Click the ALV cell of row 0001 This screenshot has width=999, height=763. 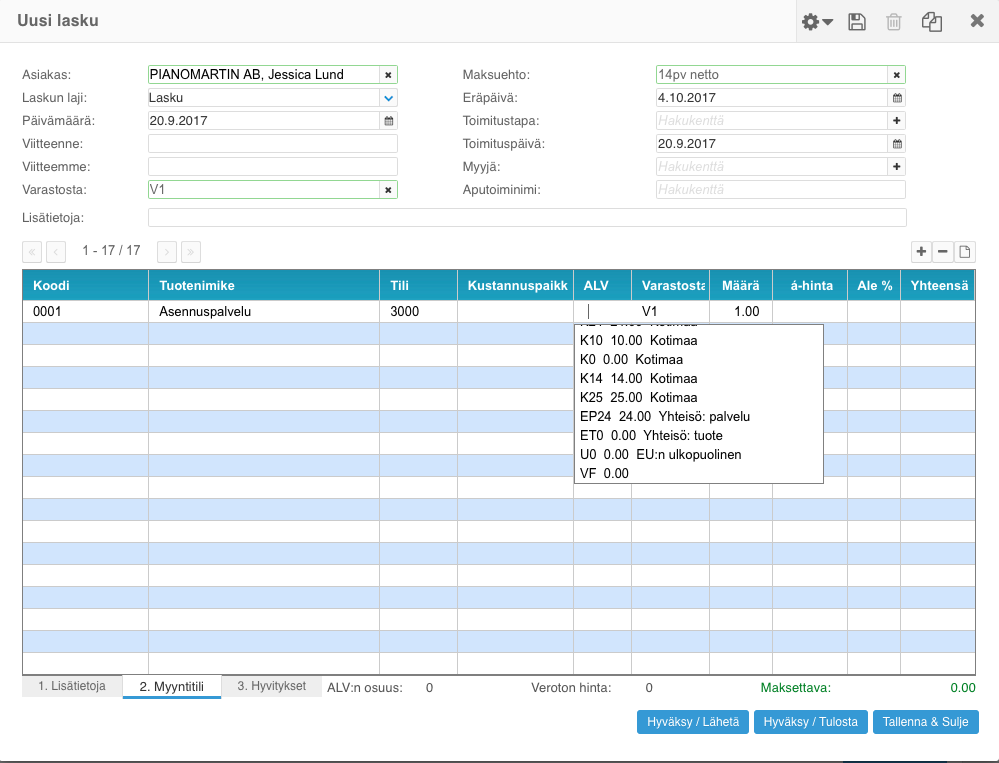(x=602, y=311)
